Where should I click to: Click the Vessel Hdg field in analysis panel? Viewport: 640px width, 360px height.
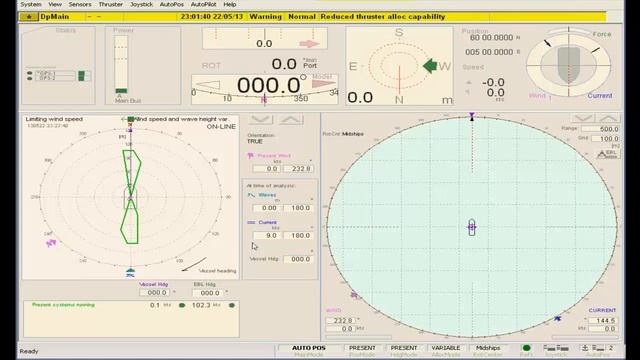click(298, 259)
